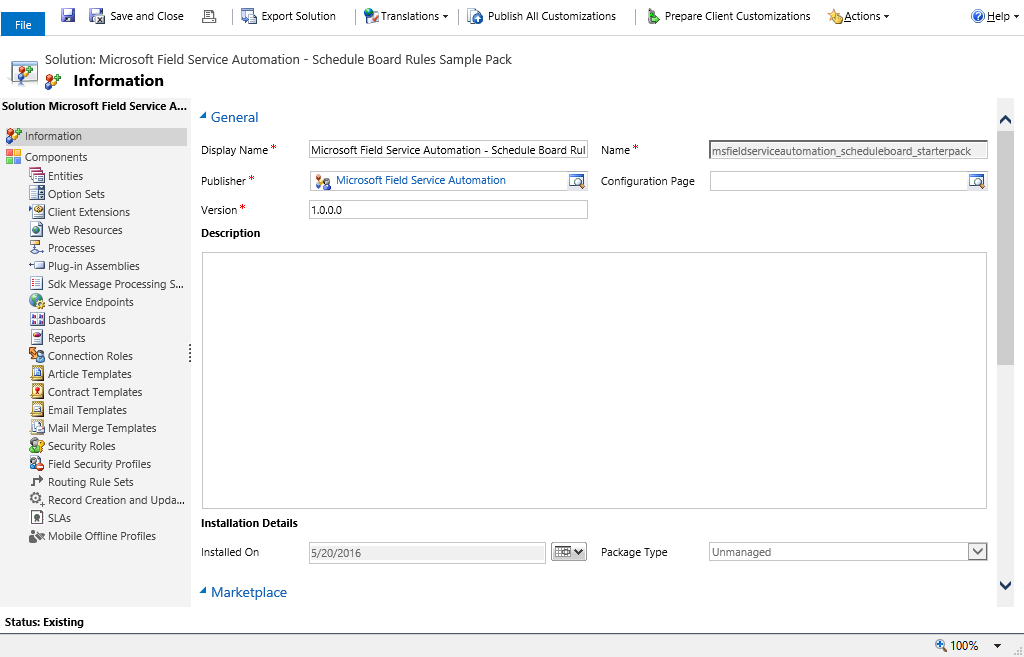Collapse the General section
Screen dimensions: 1024x657
click(203, 116)
